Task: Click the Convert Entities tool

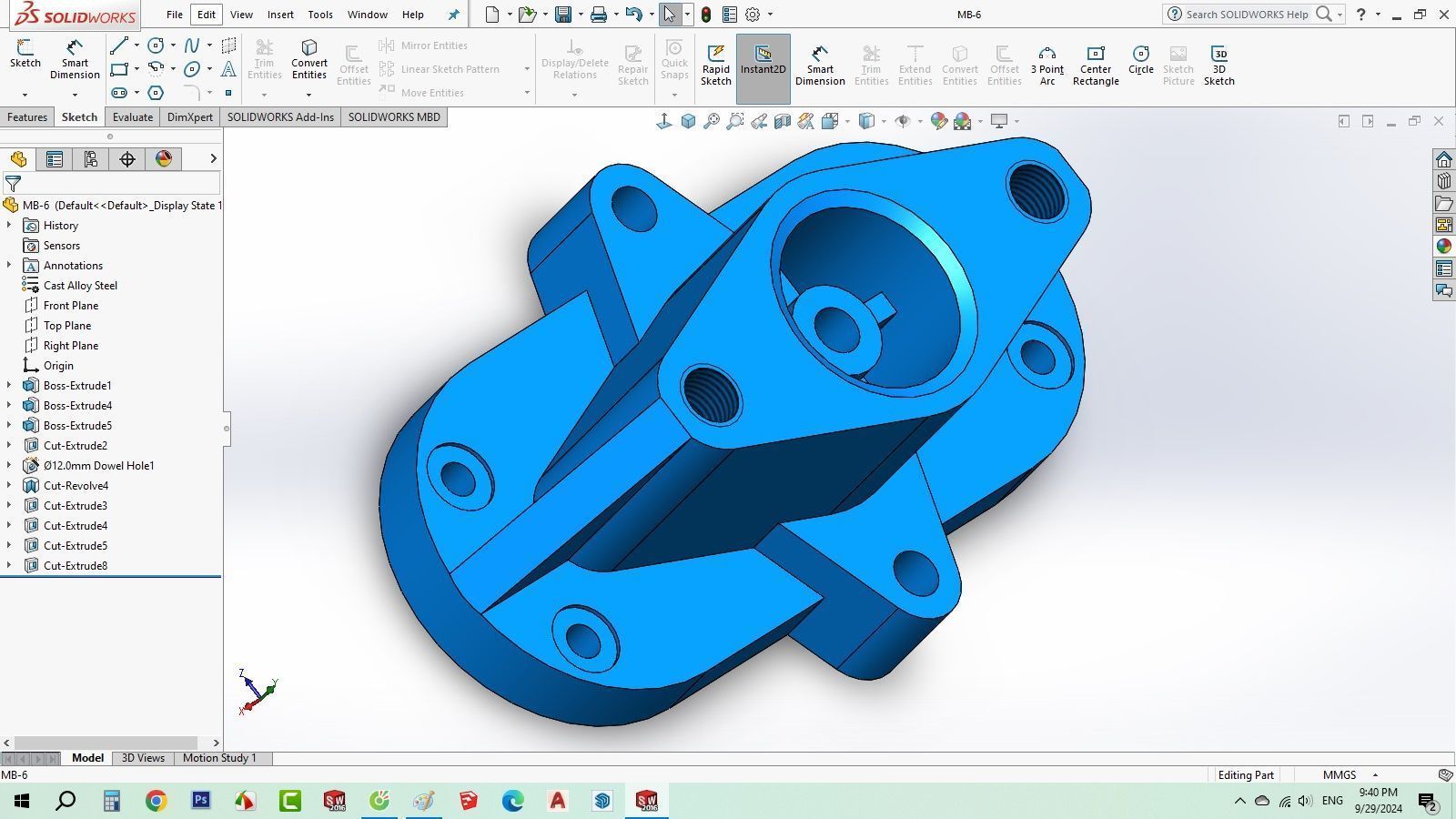Action: (x=309, y=60)
